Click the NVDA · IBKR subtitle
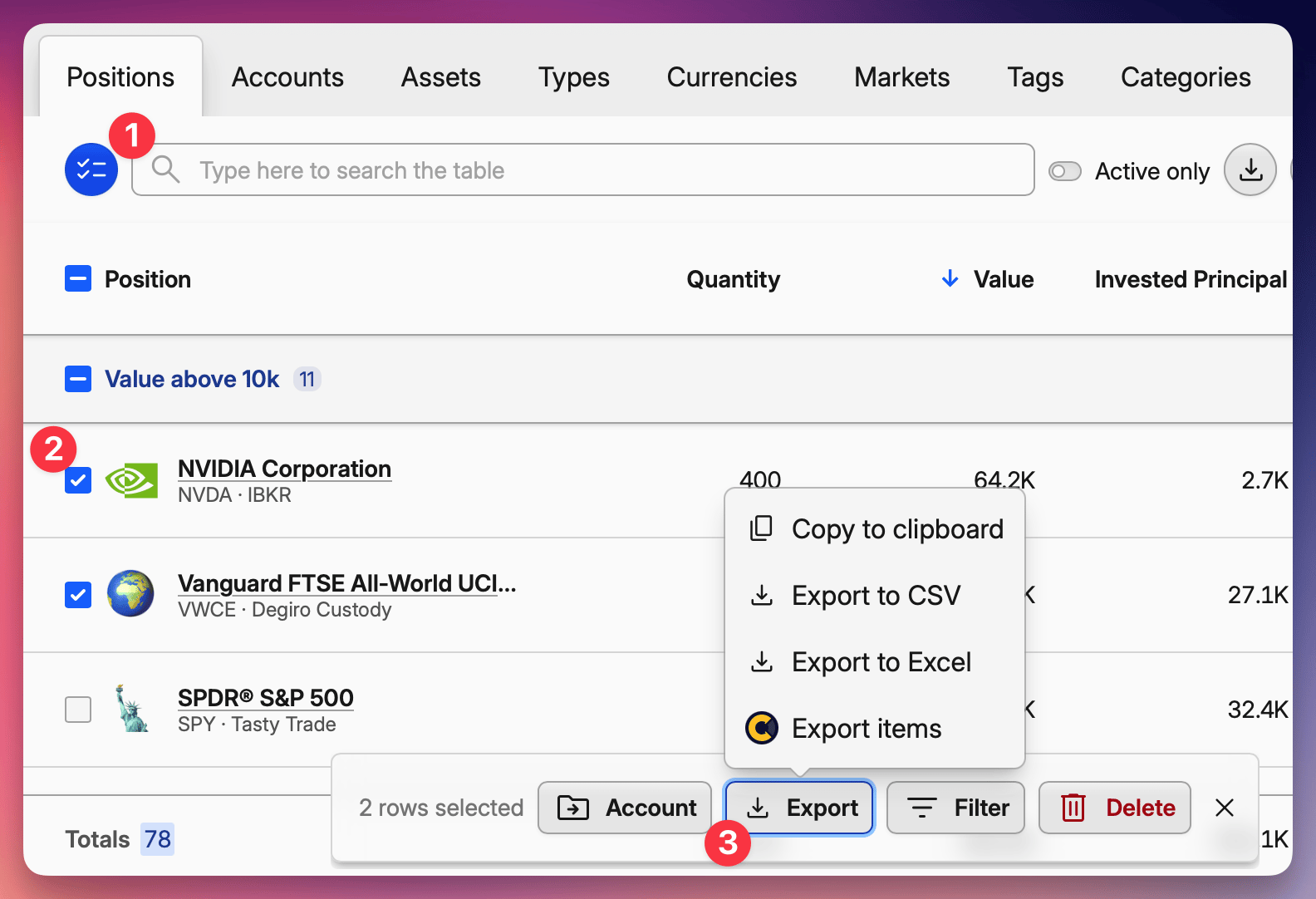Screen dimensions: 1316x899 click(234, 495)
